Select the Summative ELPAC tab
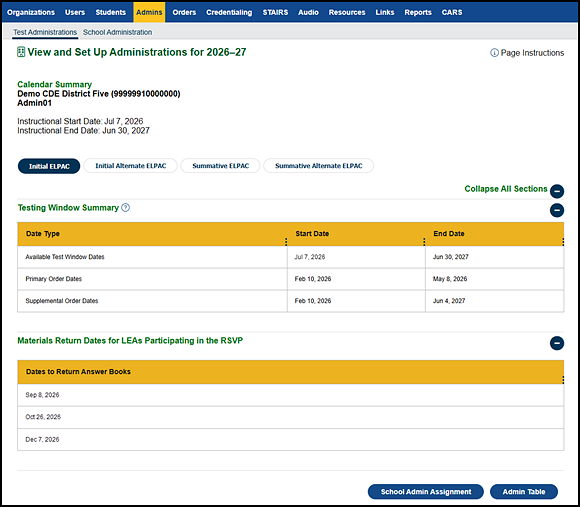Viewport: 580px width, 507px height. pyautogui.click(x=220, y=166)
